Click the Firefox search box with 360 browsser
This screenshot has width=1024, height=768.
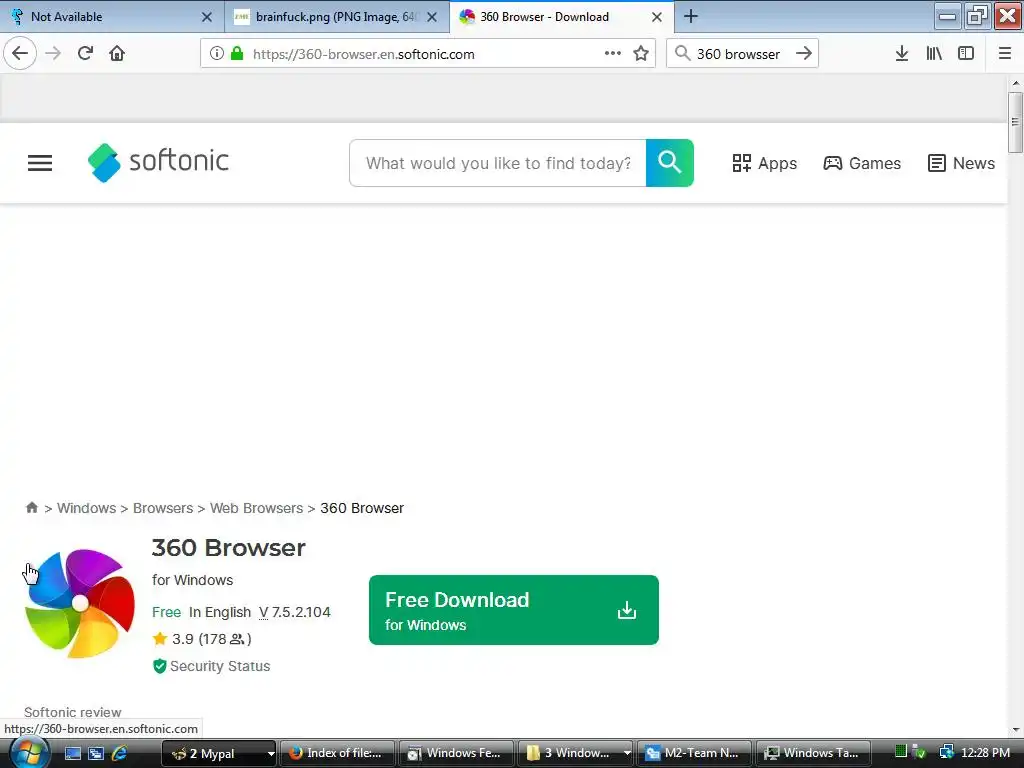tap(737, 54)
